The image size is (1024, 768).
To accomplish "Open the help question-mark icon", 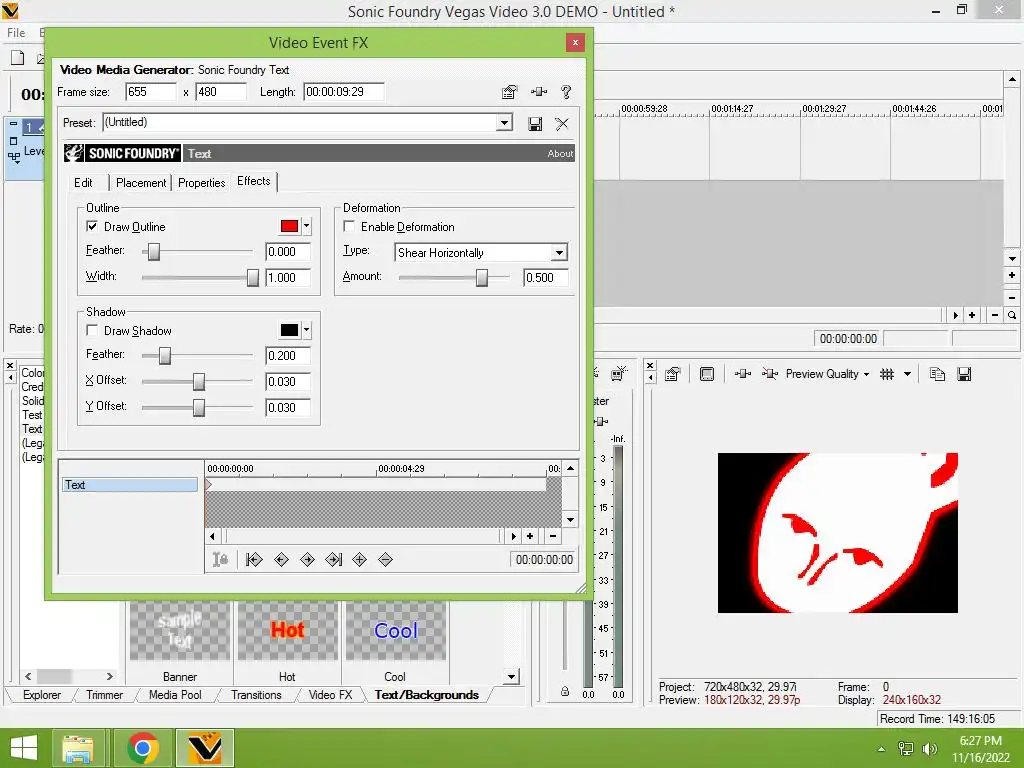I will 566,92.
